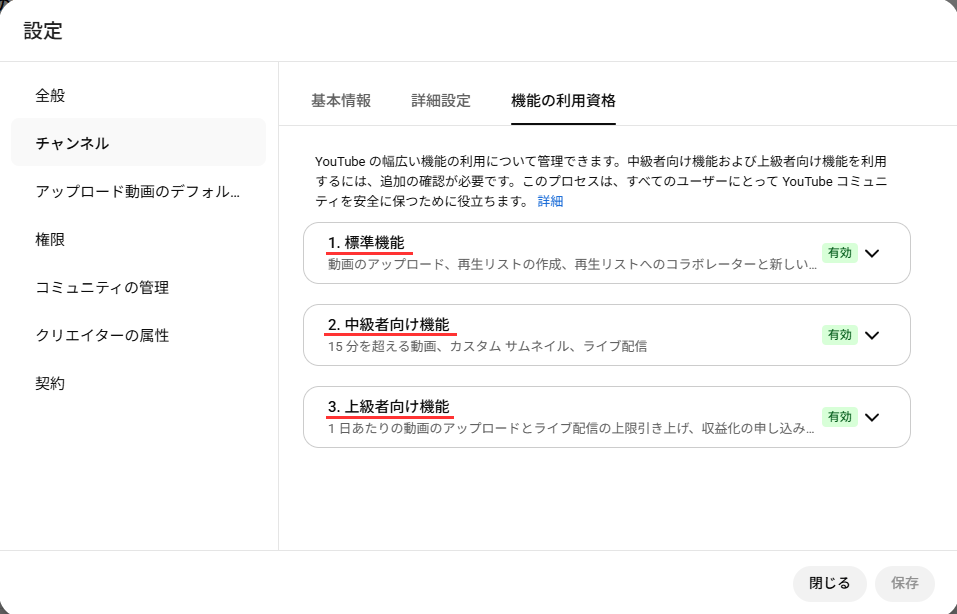Viewport: 957px width, 614px height.
Task: Open コミュニティの管理 in sidebar
Action: tap(102, 287)
